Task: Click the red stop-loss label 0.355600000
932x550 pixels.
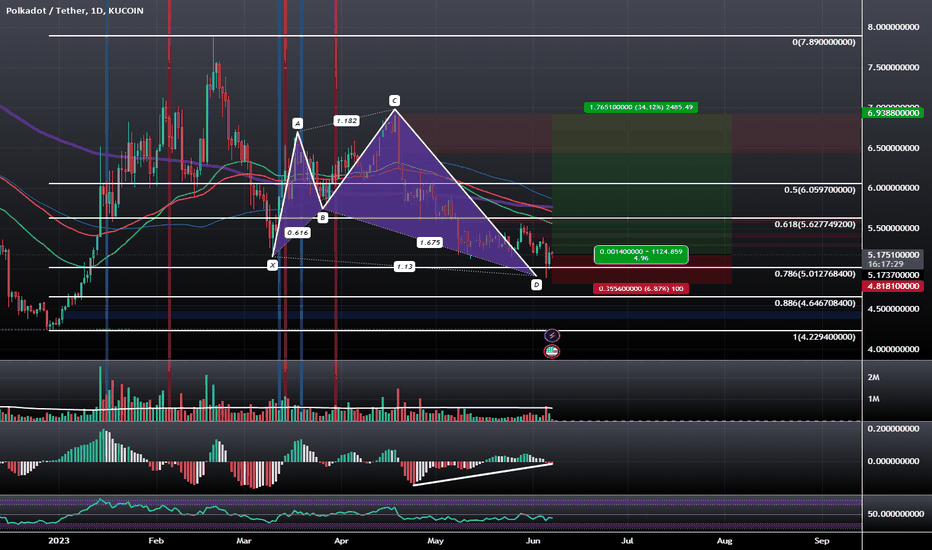Action: (x=641, y=288)
